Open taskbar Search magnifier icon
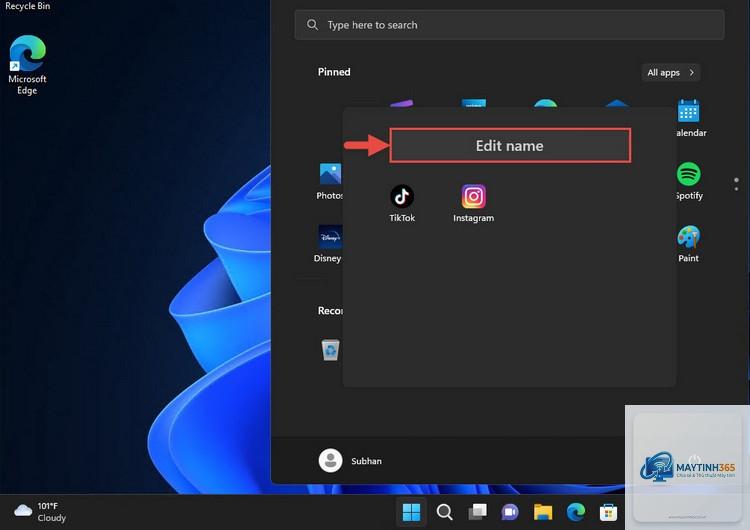This screenshot has height=530, width=750. coord(444,512)
